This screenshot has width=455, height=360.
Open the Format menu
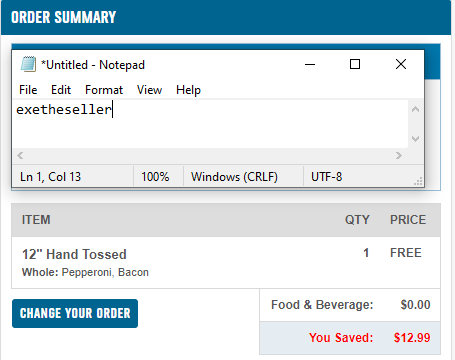[x=104, y=90]
